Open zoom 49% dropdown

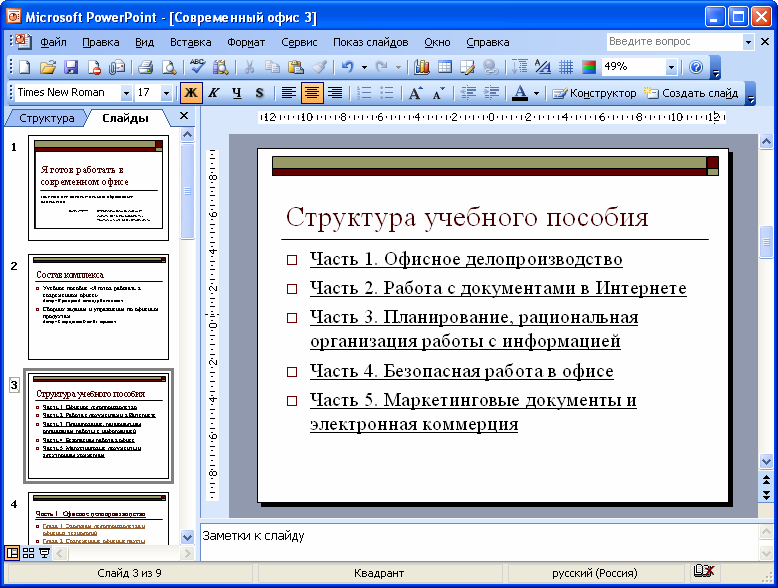click(671, 67)
